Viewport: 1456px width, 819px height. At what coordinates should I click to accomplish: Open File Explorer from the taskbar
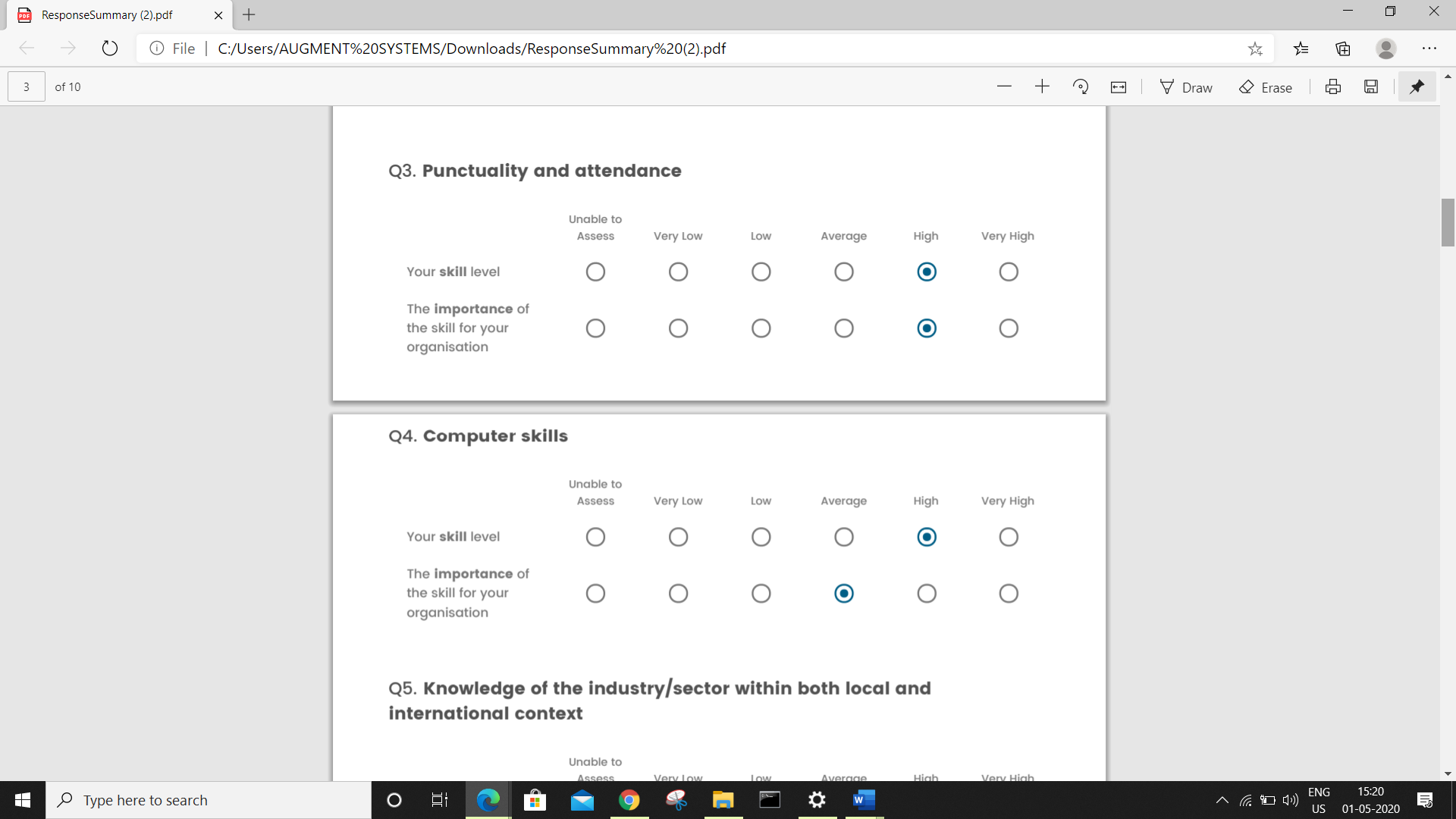point(723,800)
